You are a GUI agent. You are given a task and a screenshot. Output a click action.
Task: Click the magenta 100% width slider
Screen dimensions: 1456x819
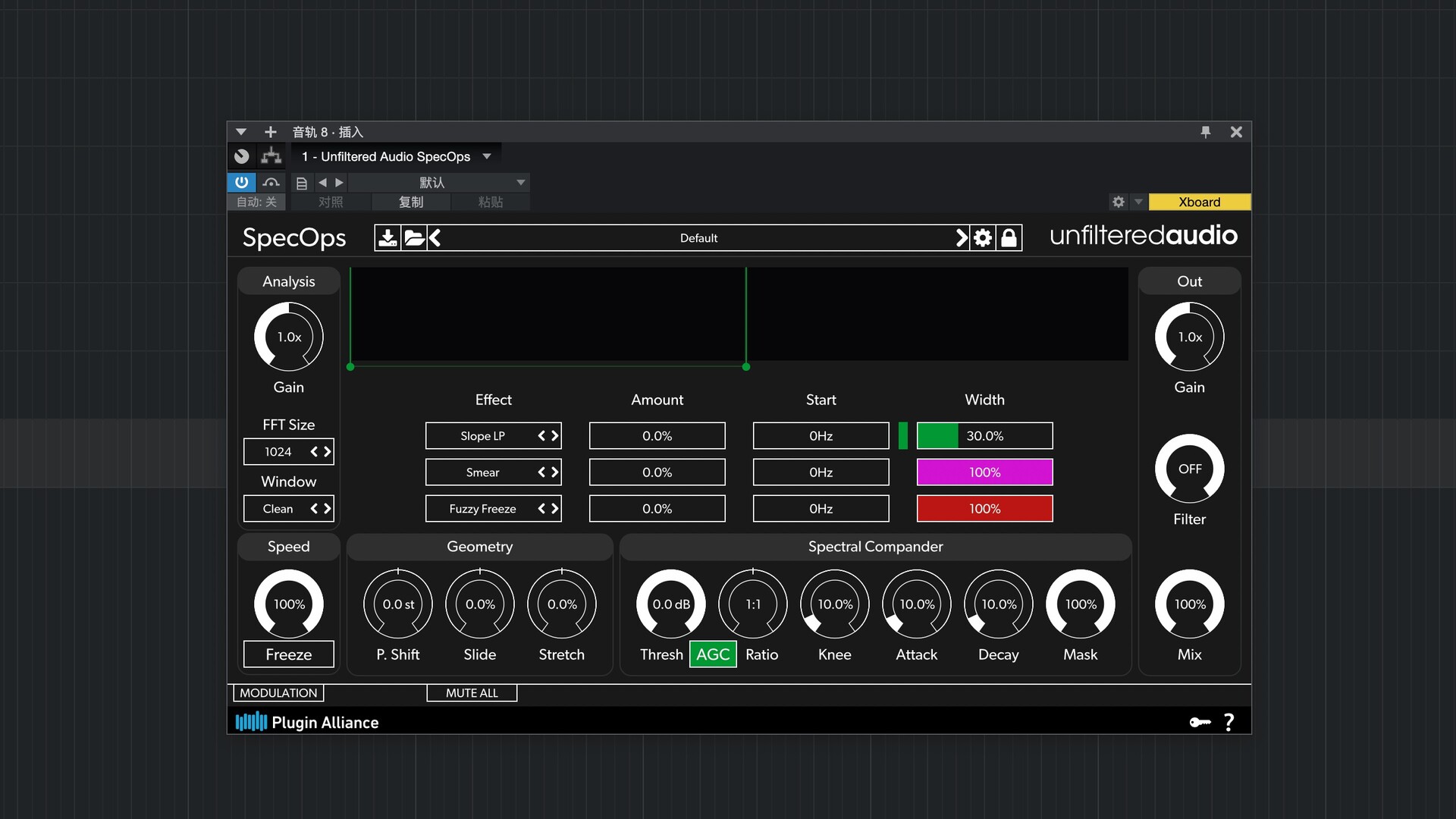point(984,472)
